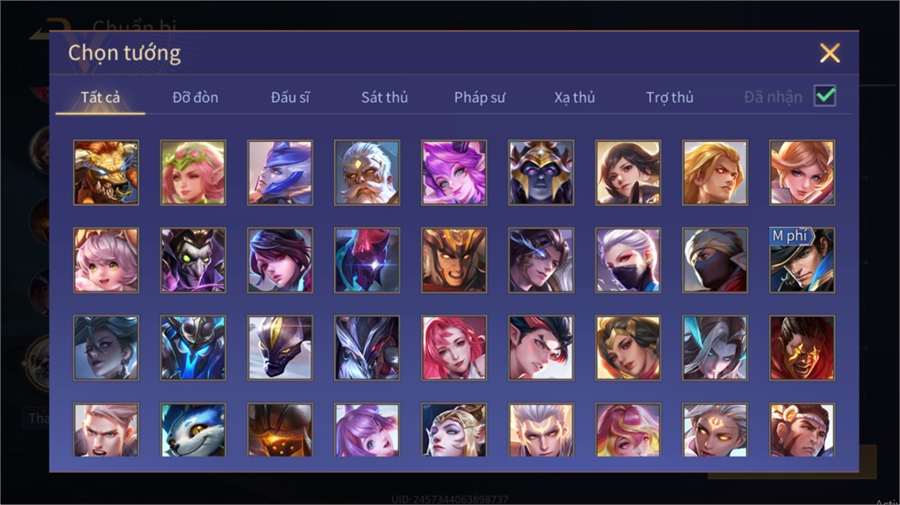Switch to 'Trợ thủ' tab

(x=670, y=98)
